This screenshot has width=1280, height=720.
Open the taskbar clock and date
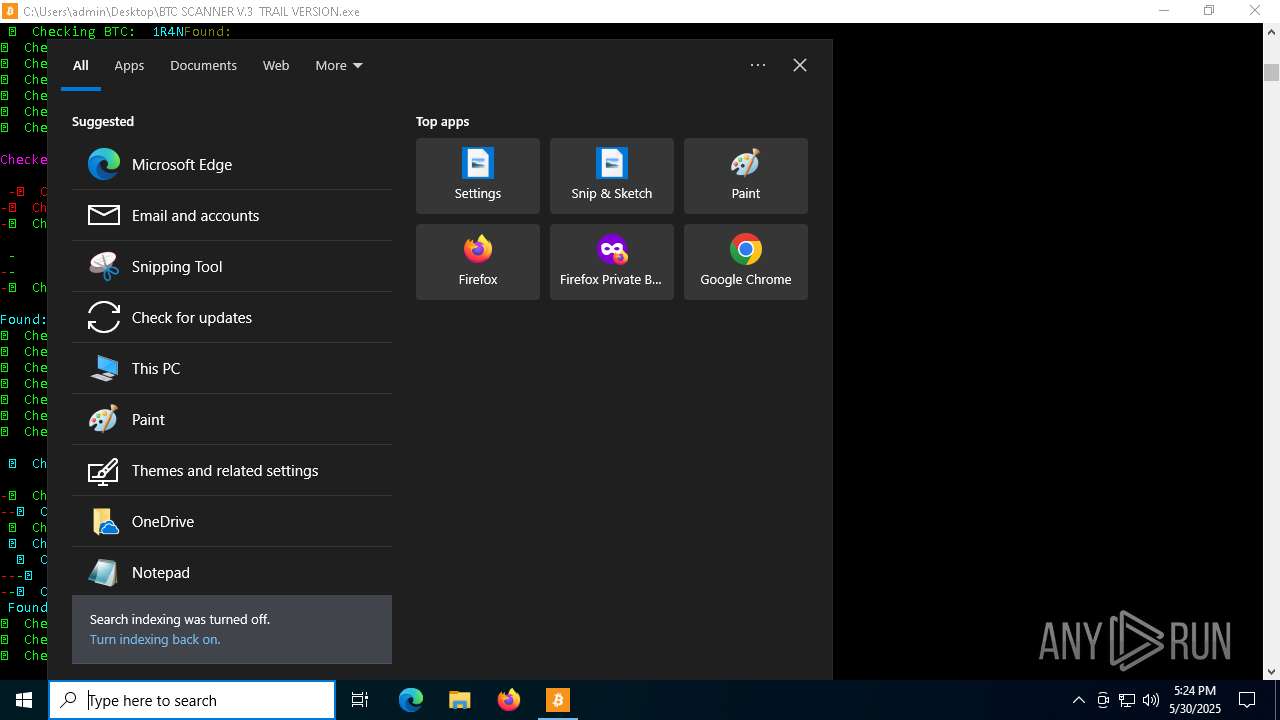coord(1195,700)
